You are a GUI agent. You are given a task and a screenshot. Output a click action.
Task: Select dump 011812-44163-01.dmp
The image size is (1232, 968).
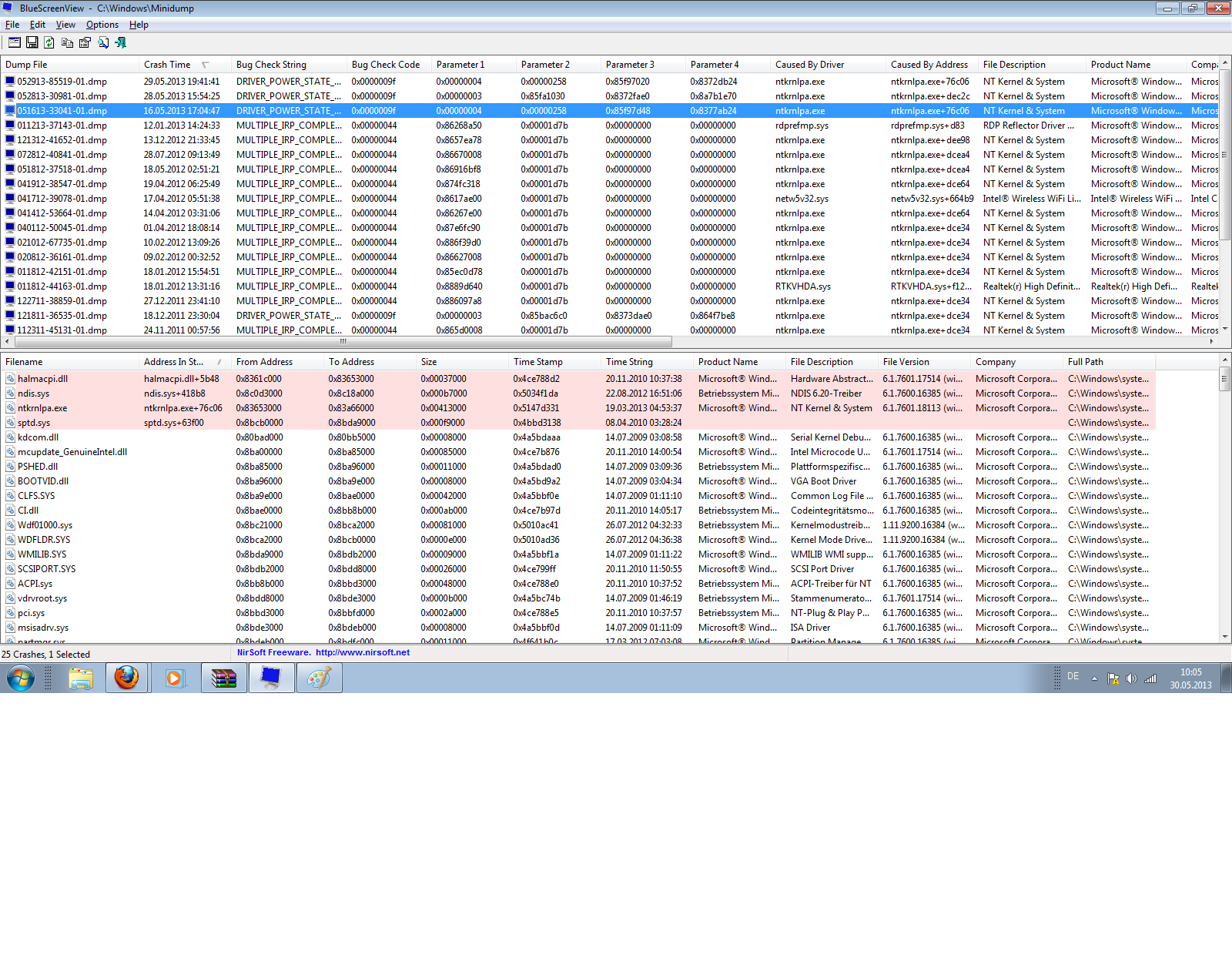click(x=62, y=286)
